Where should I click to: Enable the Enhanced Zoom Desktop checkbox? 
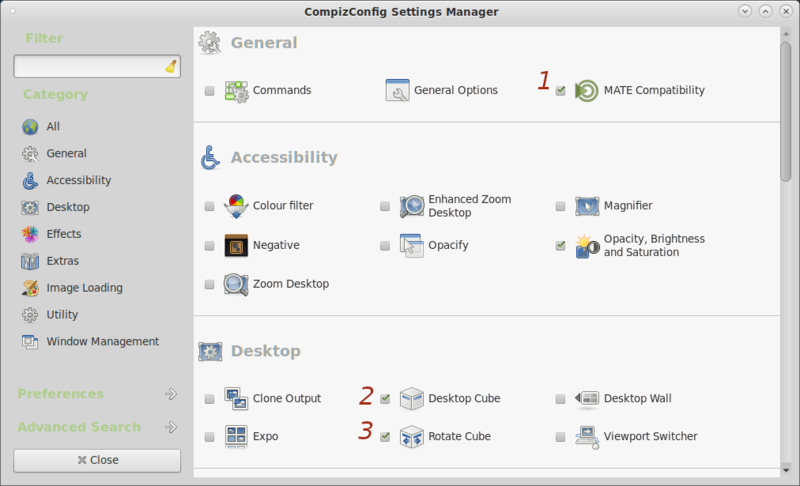point(385,207)
